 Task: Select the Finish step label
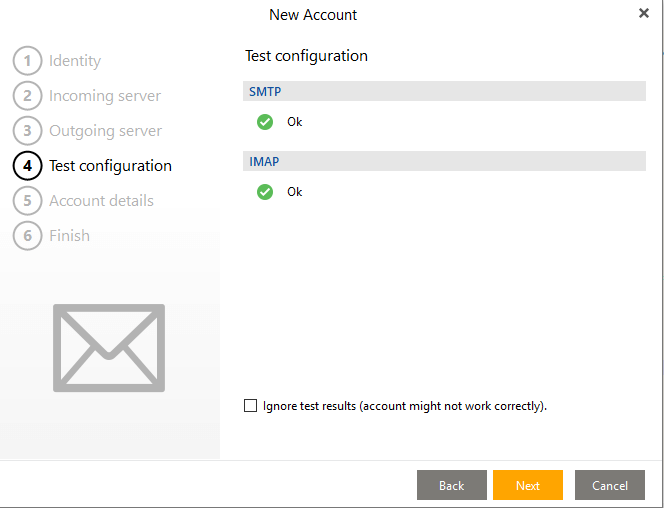[x=69, y=236]
